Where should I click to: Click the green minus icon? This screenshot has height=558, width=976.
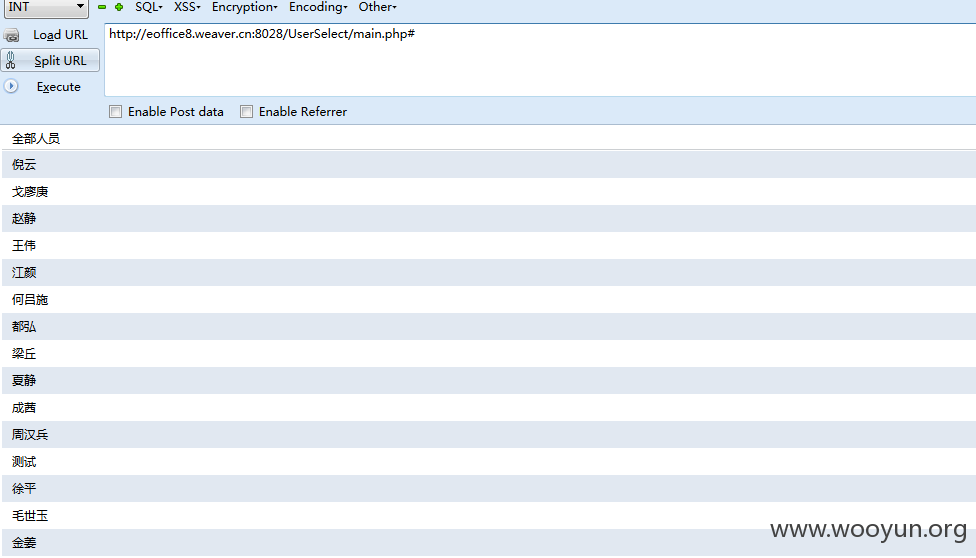click(x=102, y=7)
